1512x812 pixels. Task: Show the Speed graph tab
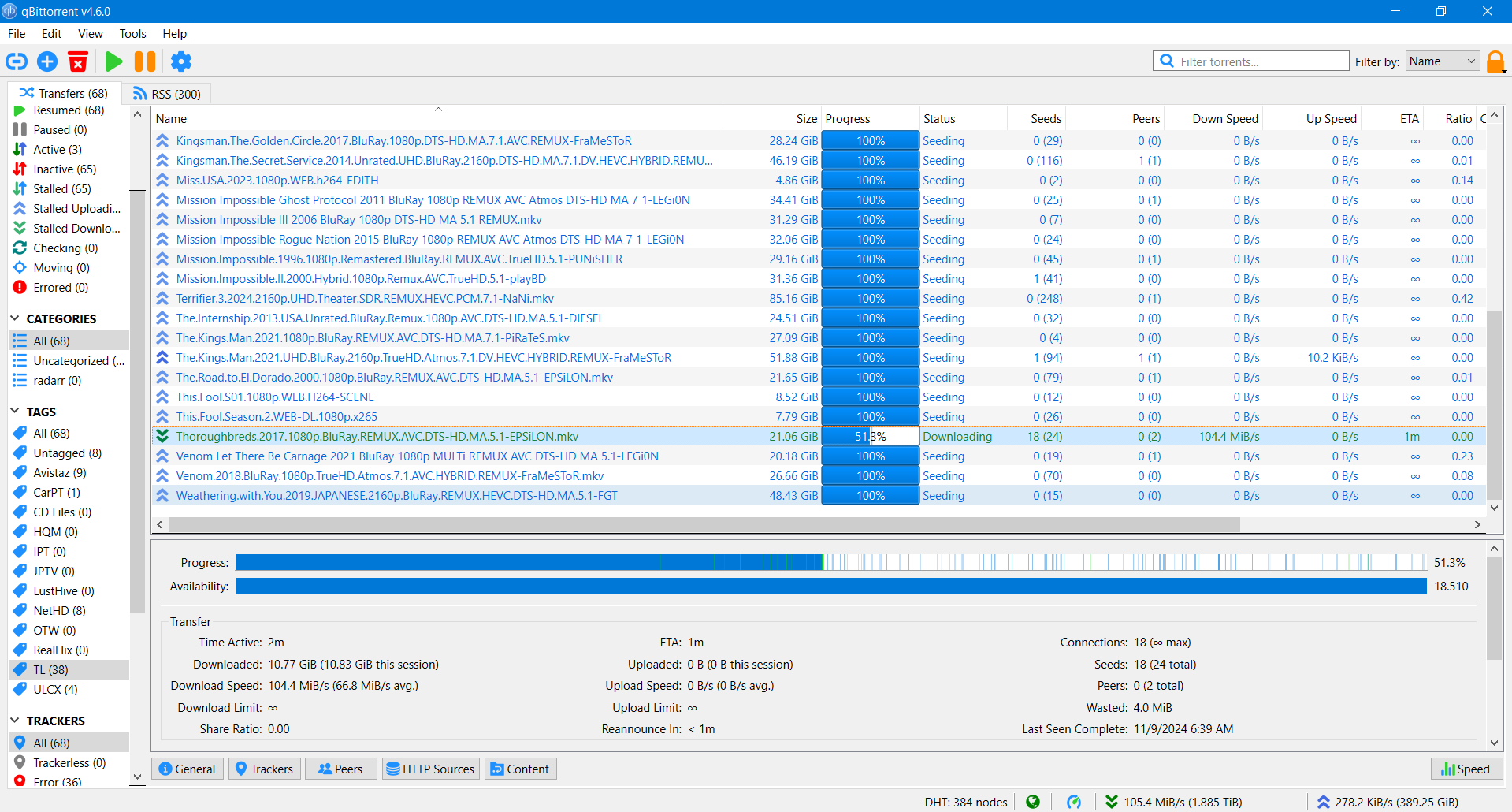click(1466, 769)
